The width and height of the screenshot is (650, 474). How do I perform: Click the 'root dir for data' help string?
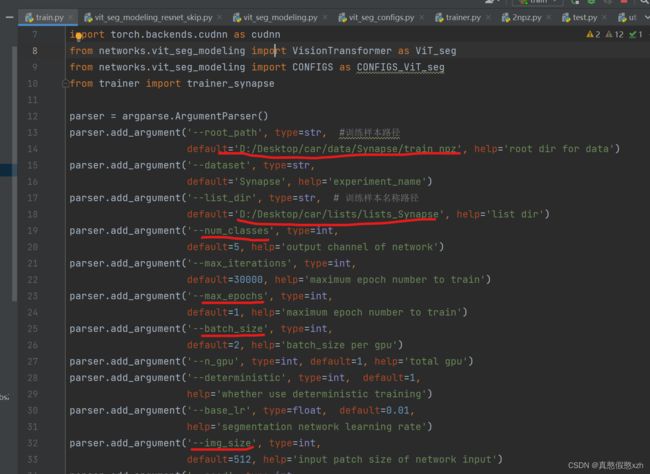click(x=559, y=149)
